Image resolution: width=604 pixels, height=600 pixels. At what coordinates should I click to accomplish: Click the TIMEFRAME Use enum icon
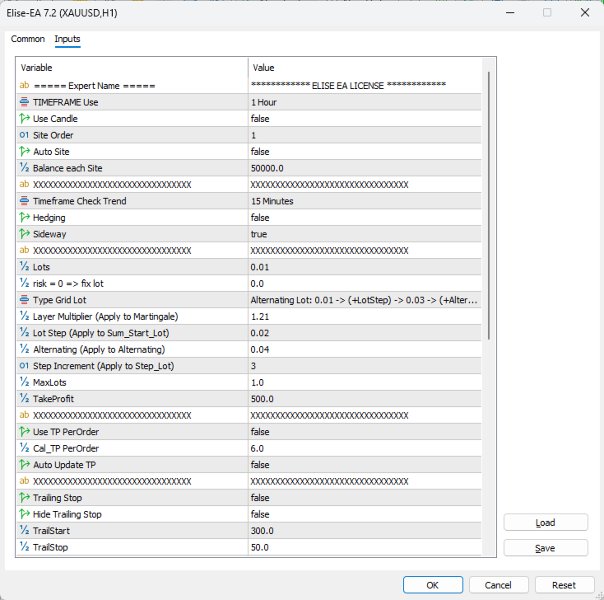(24, 102)
